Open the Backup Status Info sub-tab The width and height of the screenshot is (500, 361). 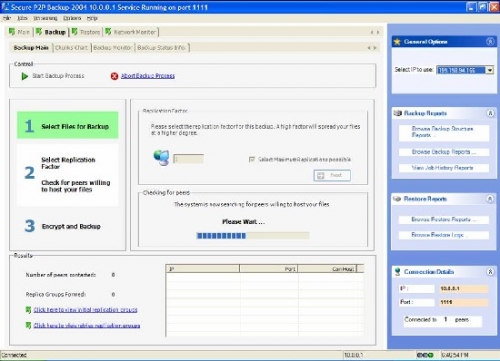coord(162,48)
